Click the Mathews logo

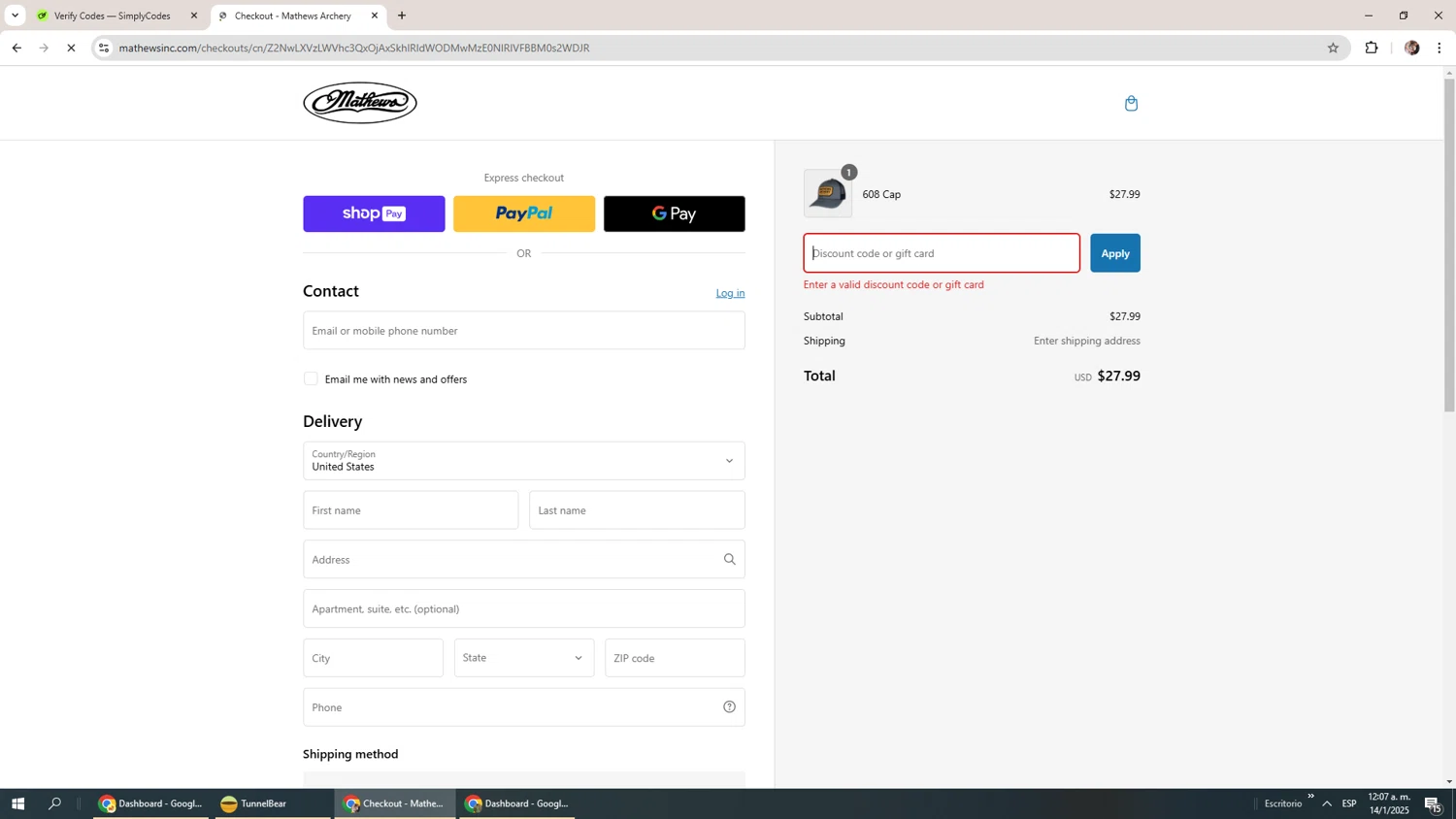[x=360, y=103]
